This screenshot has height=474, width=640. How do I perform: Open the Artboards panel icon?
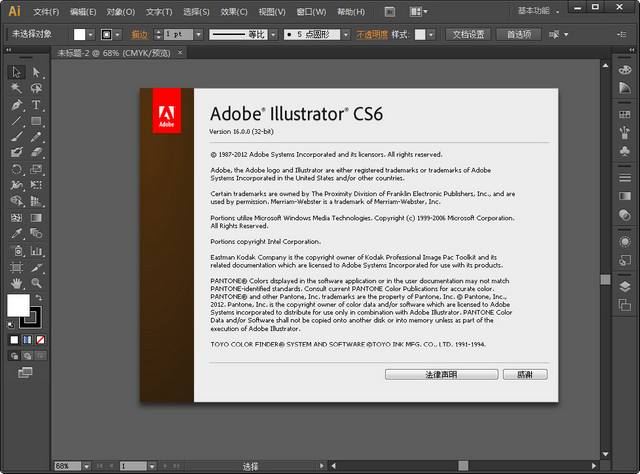click(624, 305)
